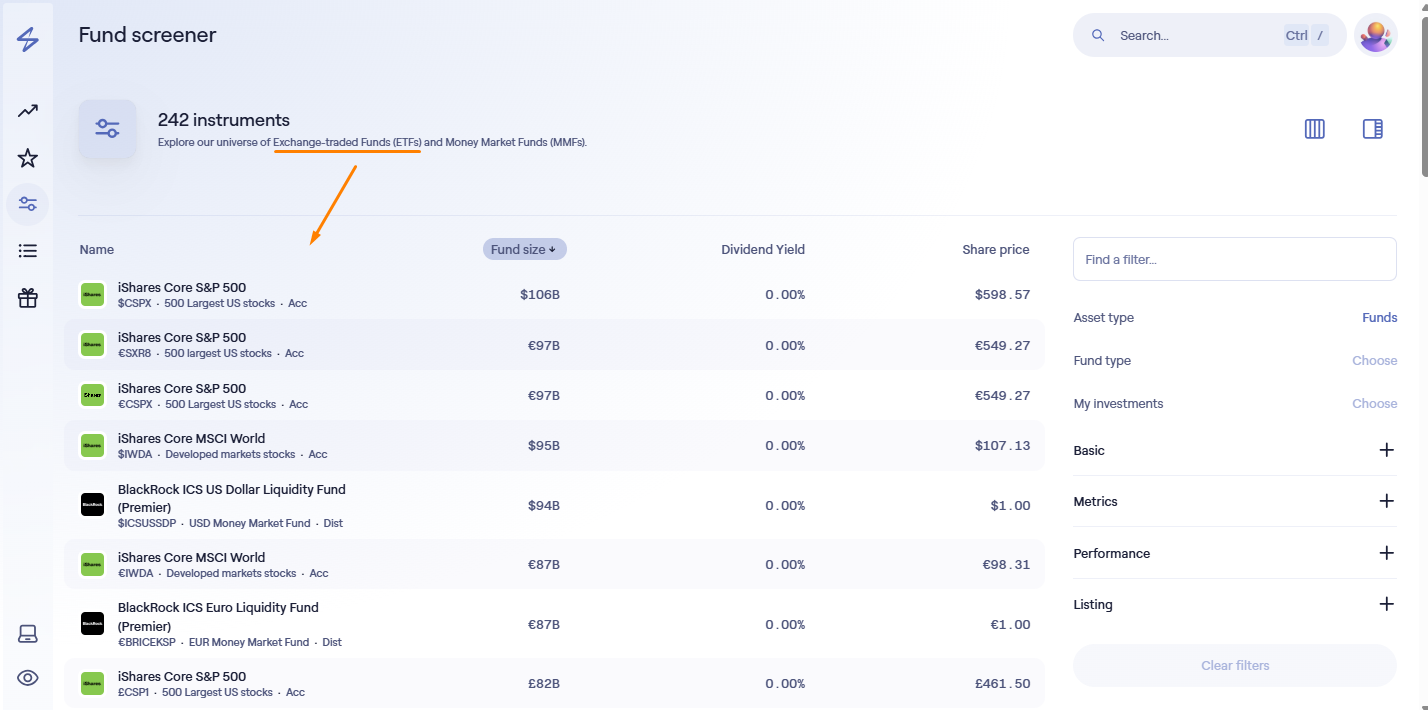The image size is (1428, 710).
Task: Change the Asset type Funds selection
Action: (1379, 317)
